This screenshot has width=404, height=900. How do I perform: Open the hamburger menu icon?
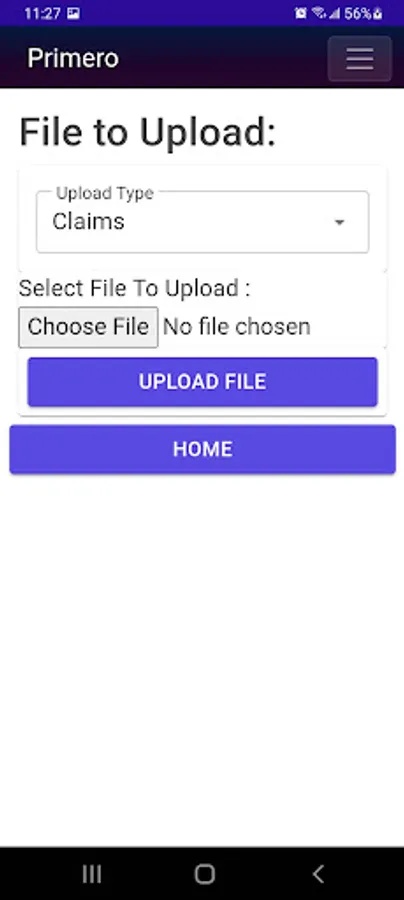360,59
